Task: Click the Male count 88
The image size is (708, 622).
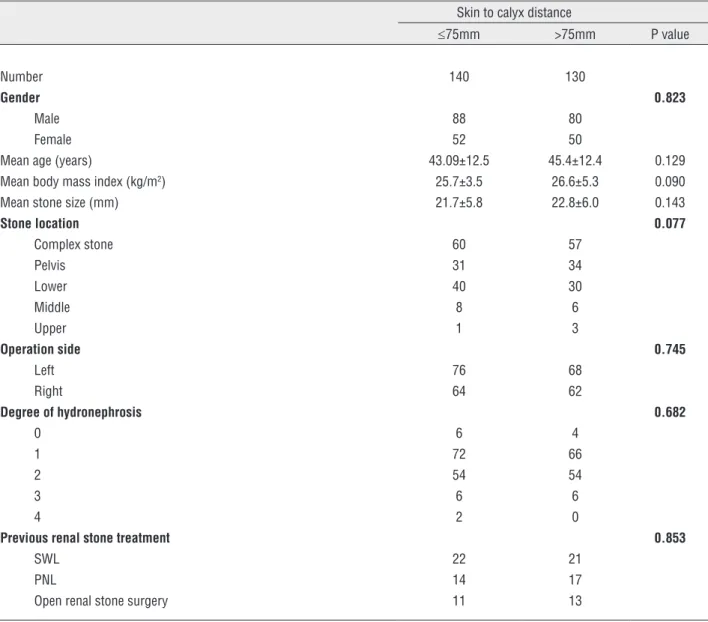Action: (x=459, y=119)
